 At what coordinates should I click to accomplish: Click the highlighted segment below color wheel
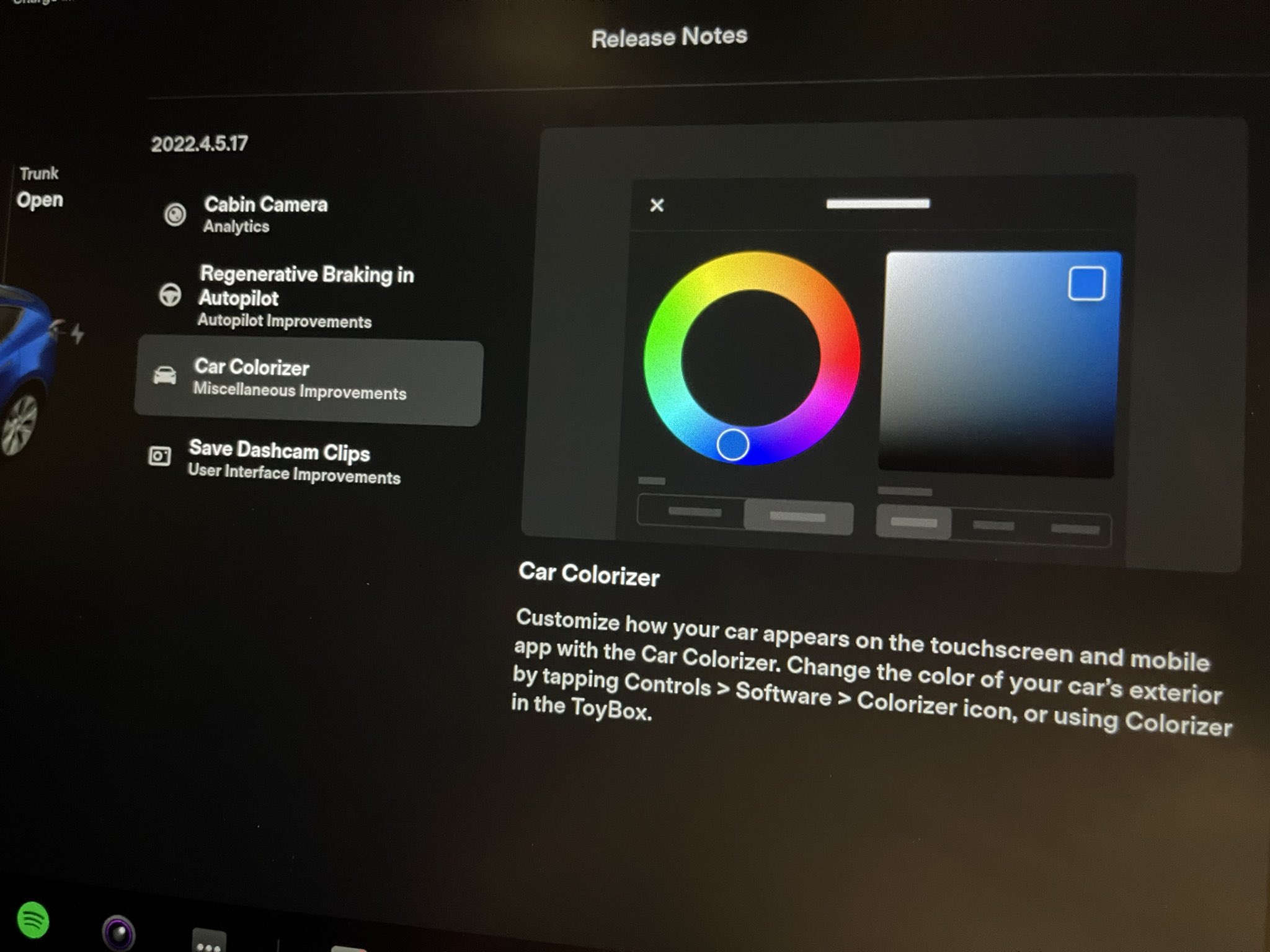[798, 516]
